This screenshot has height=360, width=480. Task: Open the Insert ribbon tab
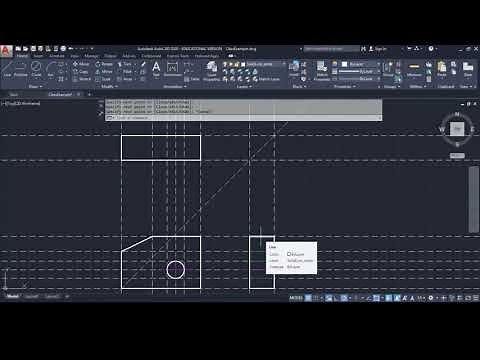[38, 56]
